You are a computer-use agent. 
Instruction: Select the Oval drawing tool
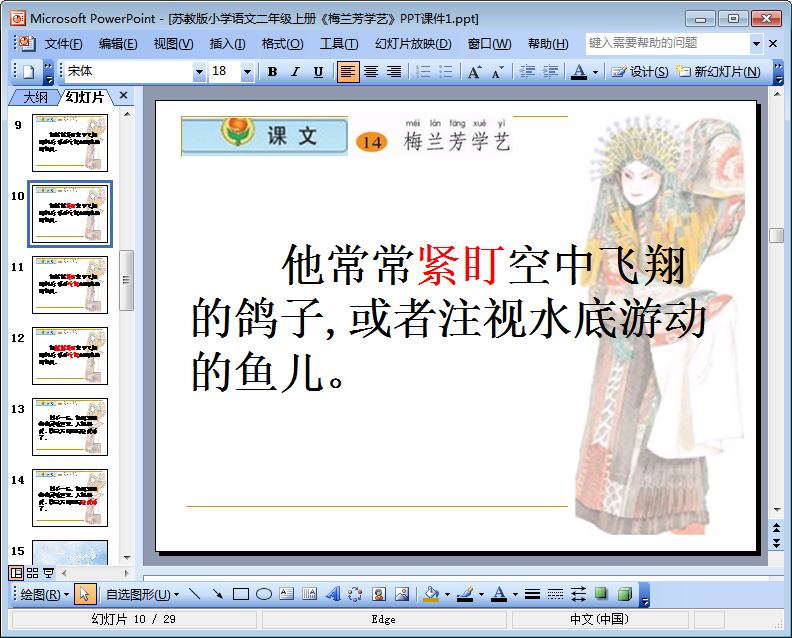pyautogui.click(x=264, y=594)
